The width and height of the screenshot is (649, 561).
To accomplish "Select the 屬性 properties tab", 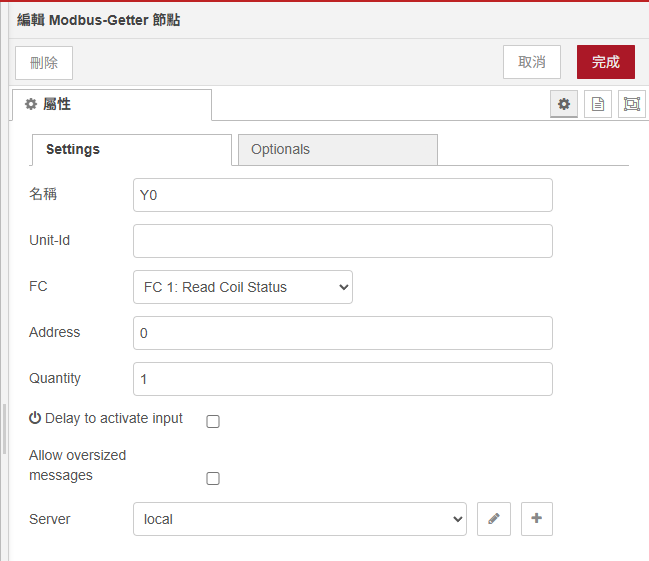I will tap(112, 105).
